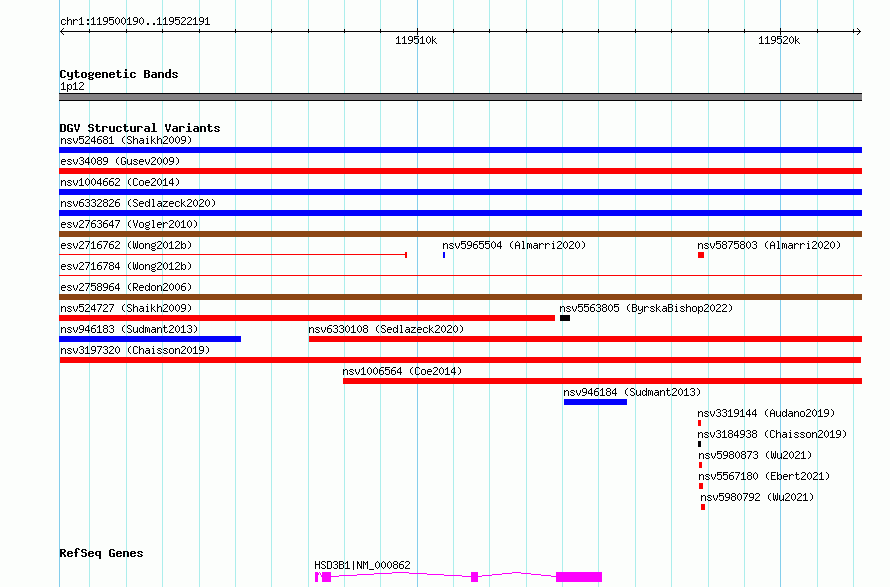The width and height of the screenshot is (890, 587).
Task: Click the 1p12 cytogenetic band bar
Action: (460, 97)
